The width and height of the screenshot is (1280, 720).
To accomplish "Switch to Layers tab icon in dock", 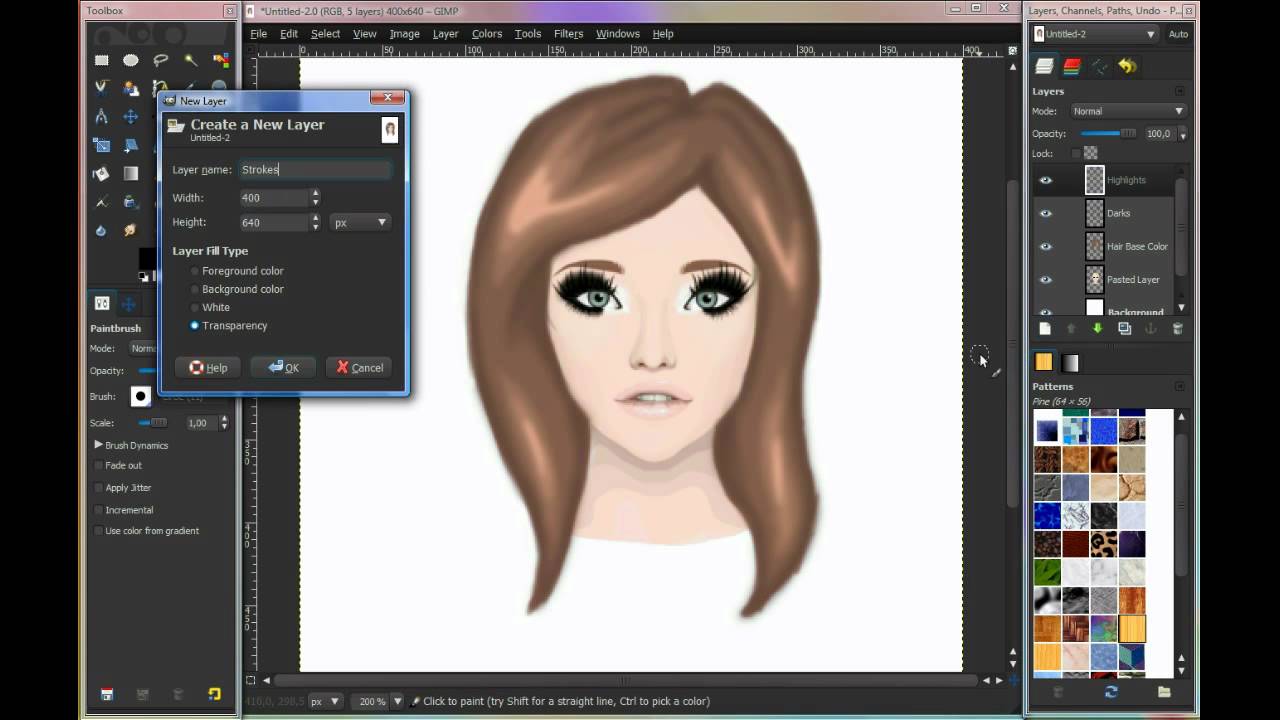I will coord(1044,66).
